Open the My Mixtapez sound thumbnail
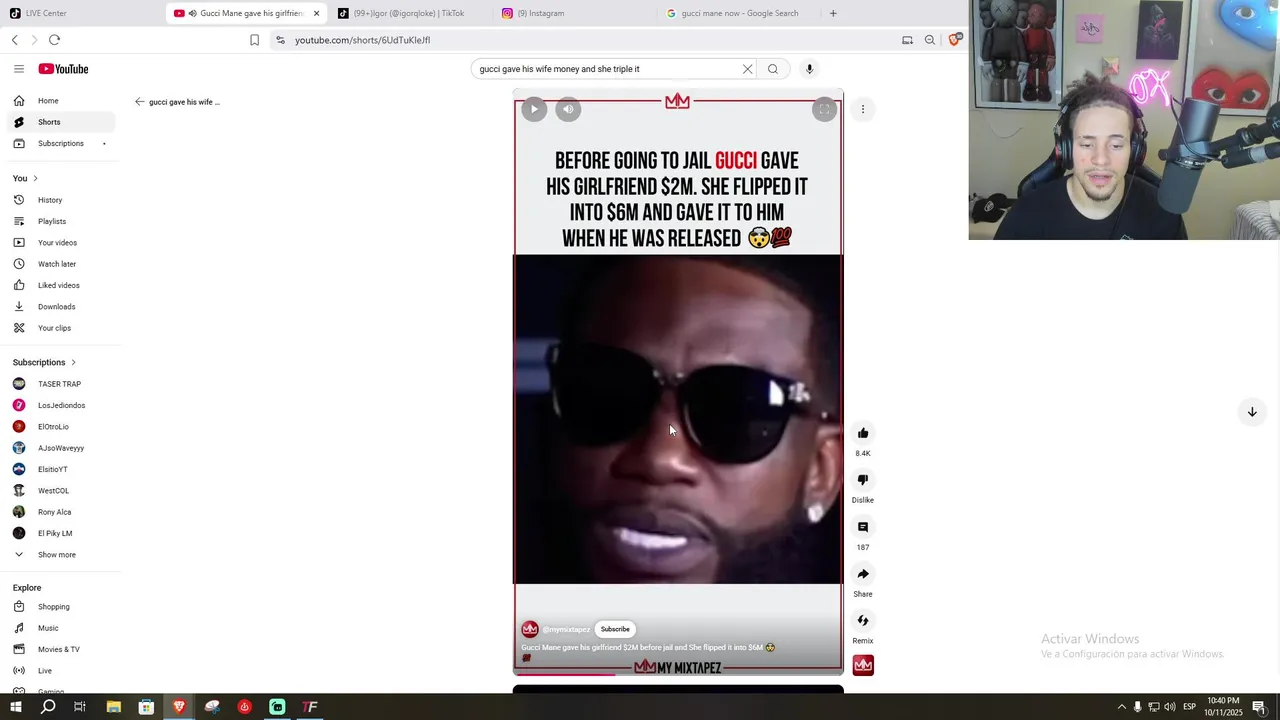 point(863,665)
